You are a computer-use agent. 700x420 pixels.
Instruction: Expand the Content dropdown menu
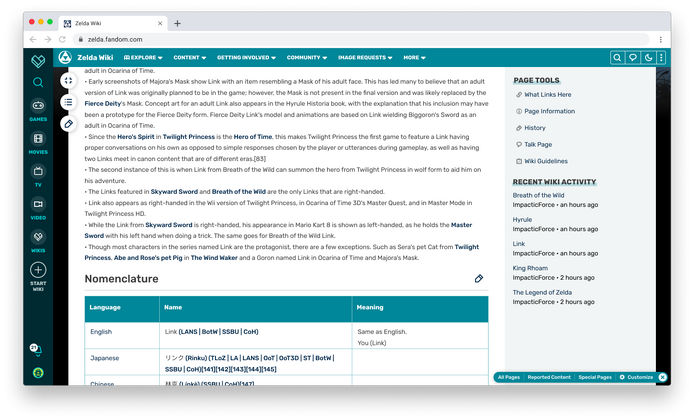190,58
